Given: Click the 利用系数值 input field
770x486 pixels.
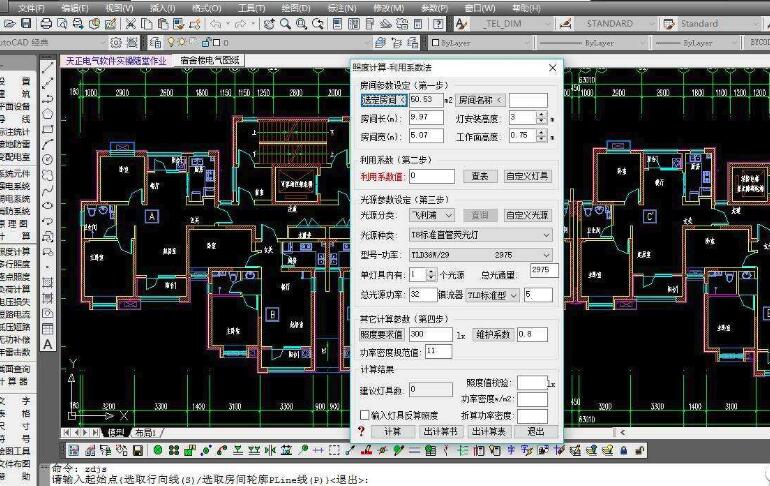Looking at the screenshot, I should [x=431, y=176].
